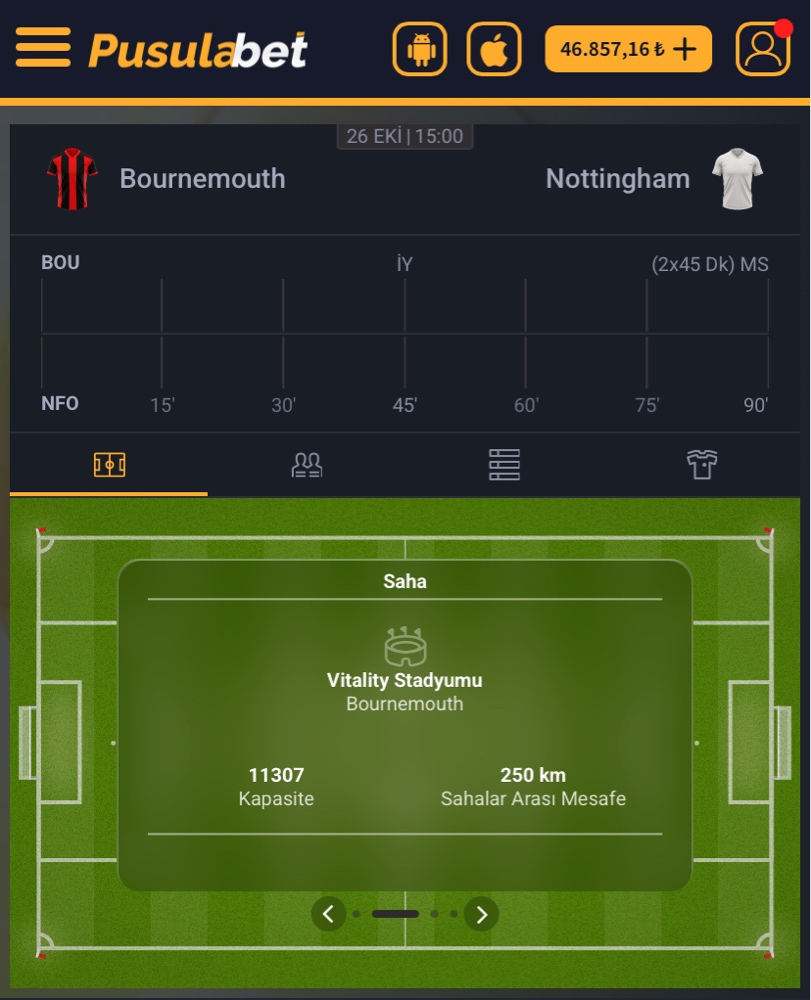
Task: Click the Pusulabet logo
Action: click(x=198, y=49)
